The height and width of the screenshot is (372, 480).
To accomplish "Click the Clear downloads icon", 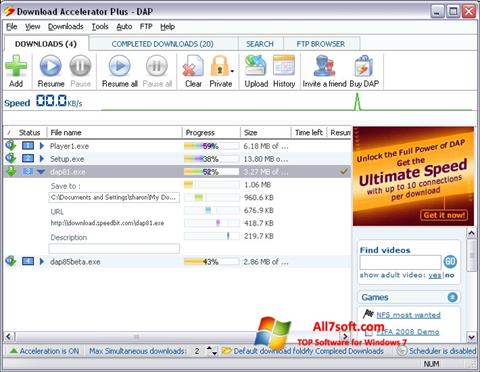I will tap(193, 66).
